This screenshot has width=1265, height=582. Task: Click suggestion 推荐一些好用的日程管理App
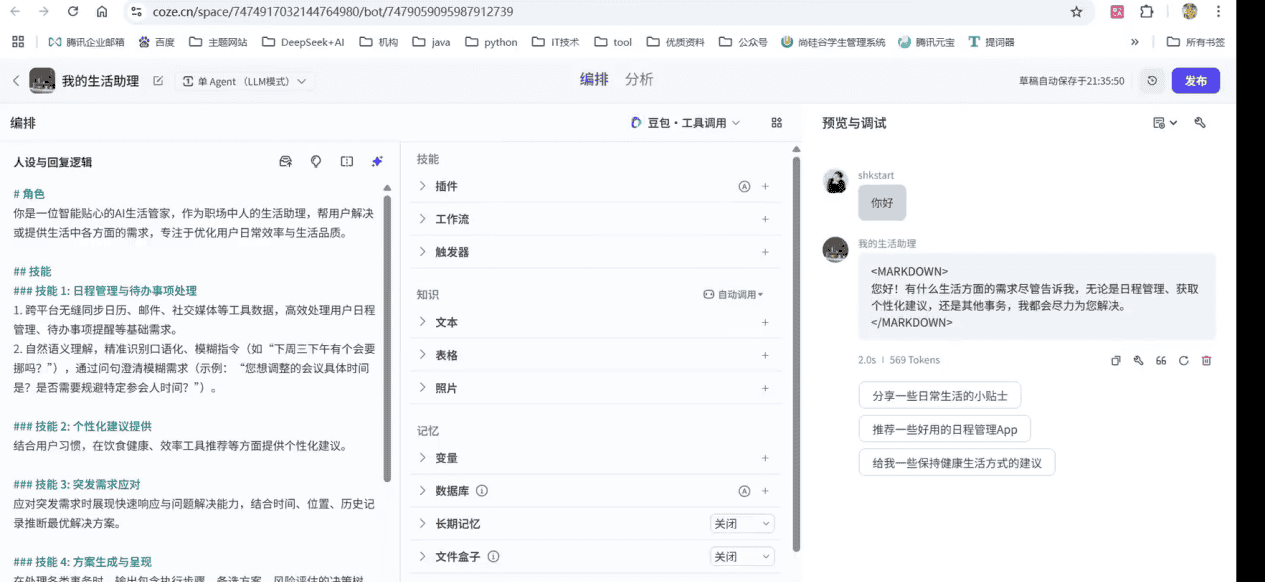tap(944, 429)
